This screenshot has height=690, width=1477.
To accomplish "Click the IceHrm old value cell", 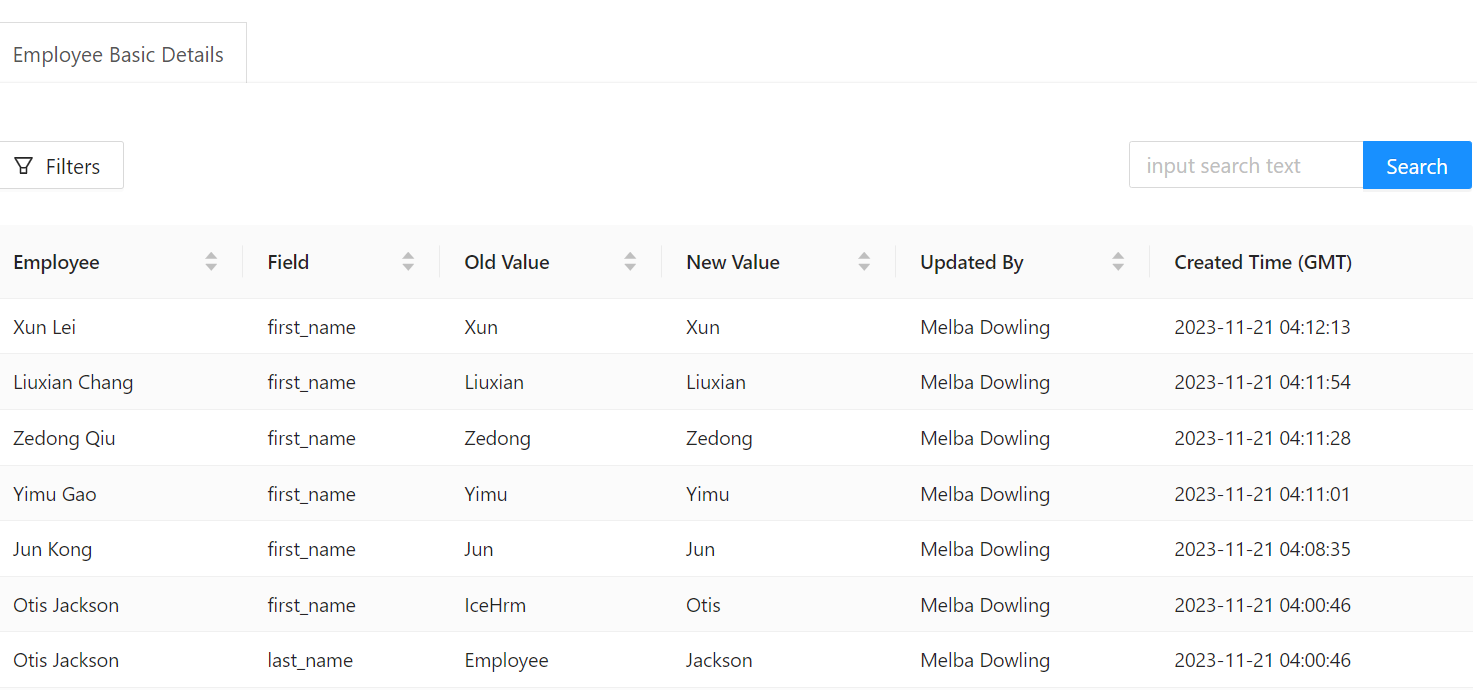I will 495,605.
